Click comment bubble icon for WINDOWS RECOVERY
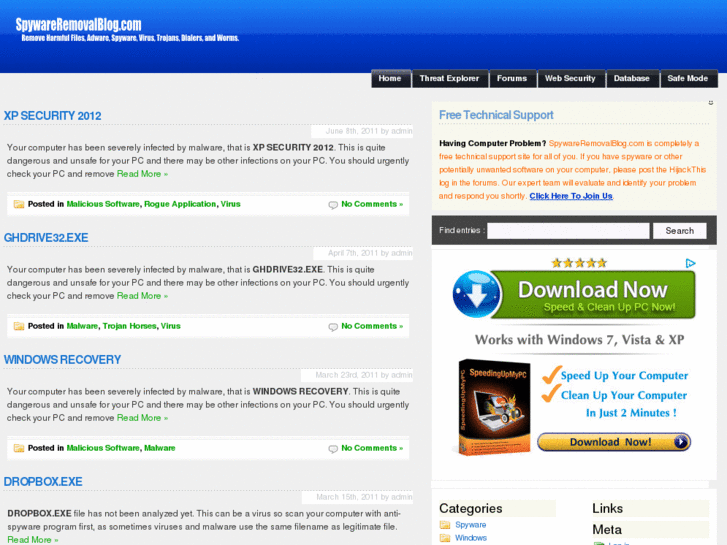The height and width of the screenshot is (545, 727). pyautogui.click(x=333, y=449)
